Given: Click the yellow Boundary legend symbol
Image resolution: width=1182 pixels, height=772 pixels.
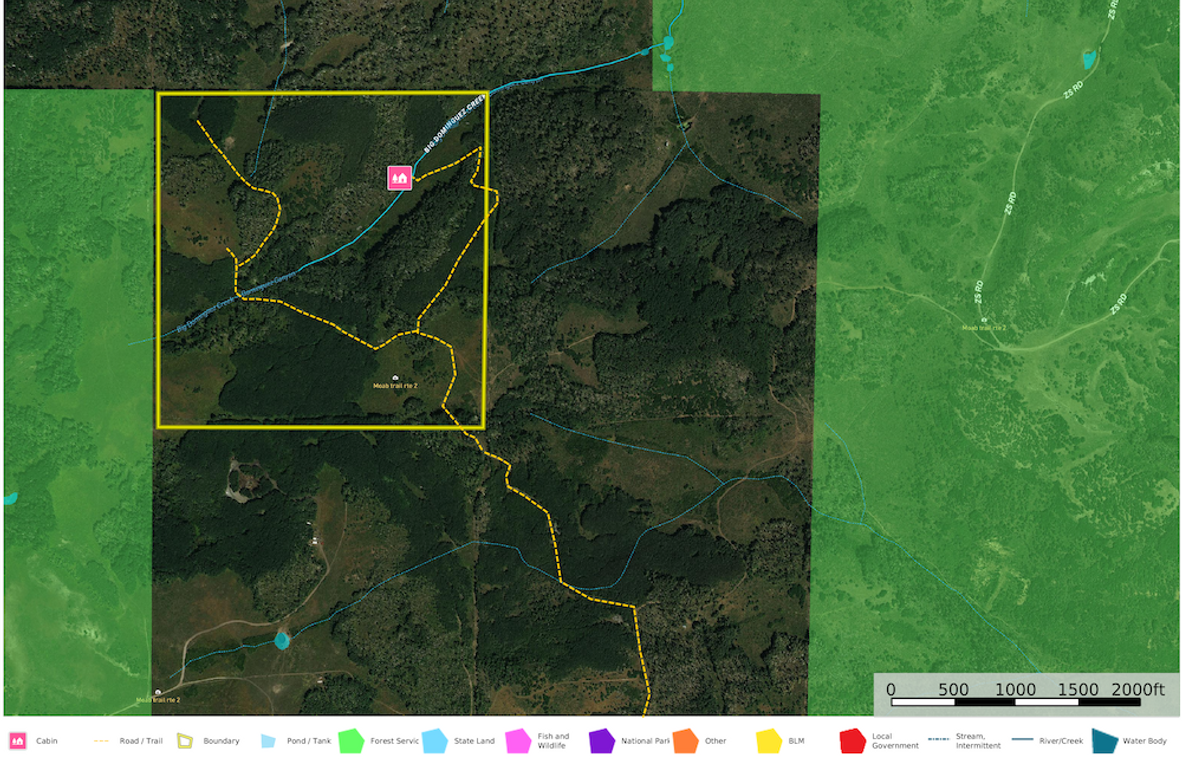Looking at the screenshot, I should 185,741.
